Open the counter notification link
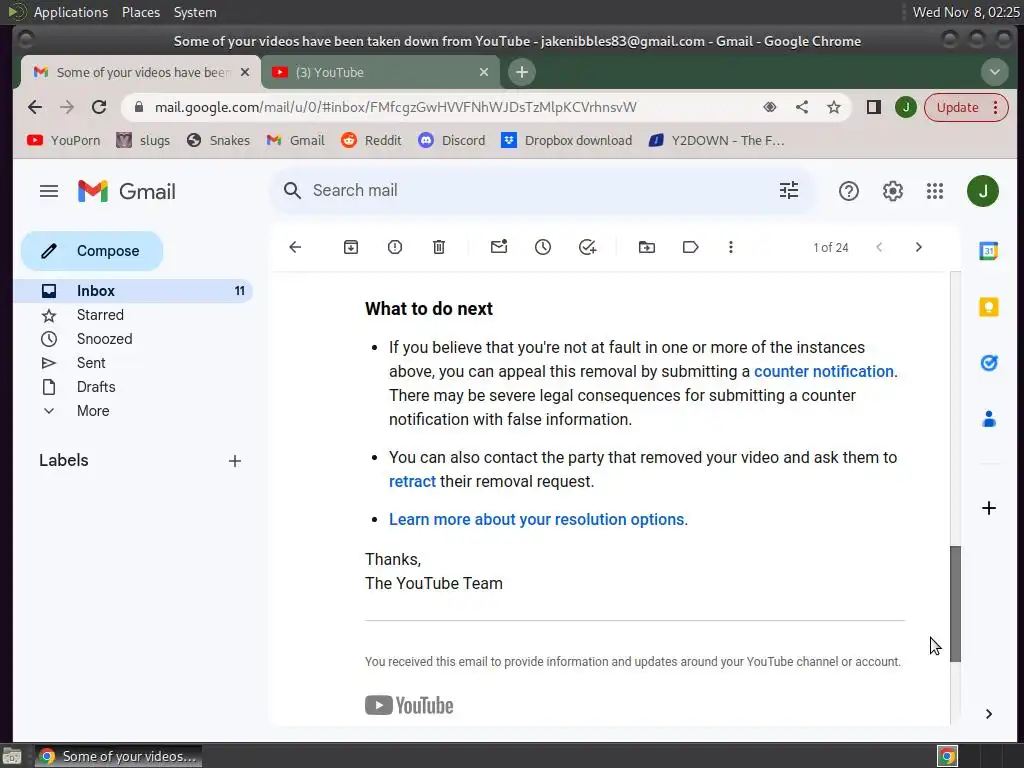 pos(824,372)
